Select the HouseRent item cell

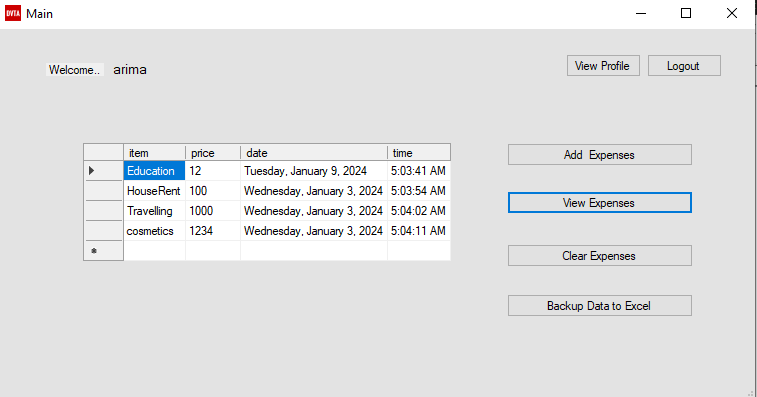click(x=154, y=191)
